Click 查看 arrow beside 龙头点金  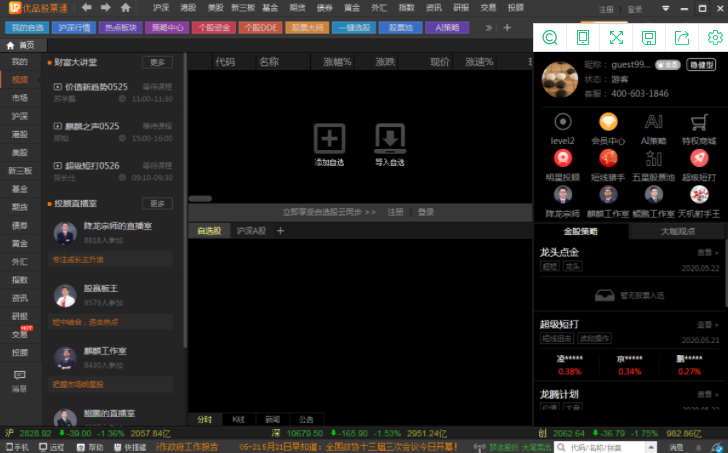click(708, 253)
